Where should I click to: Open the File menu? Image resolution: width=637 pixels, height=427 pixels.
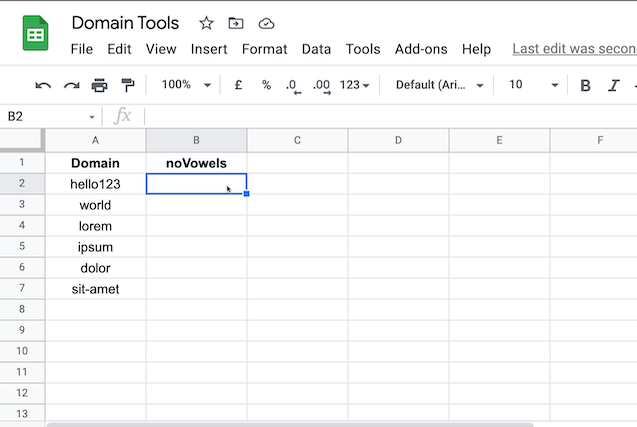pos(82,49)
